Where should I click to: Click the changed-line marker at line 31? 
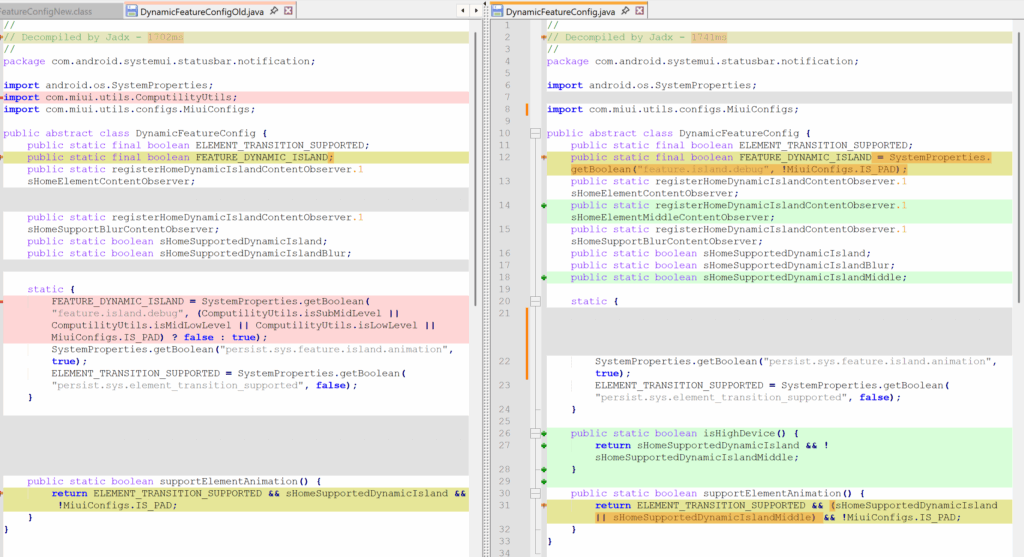543,506
